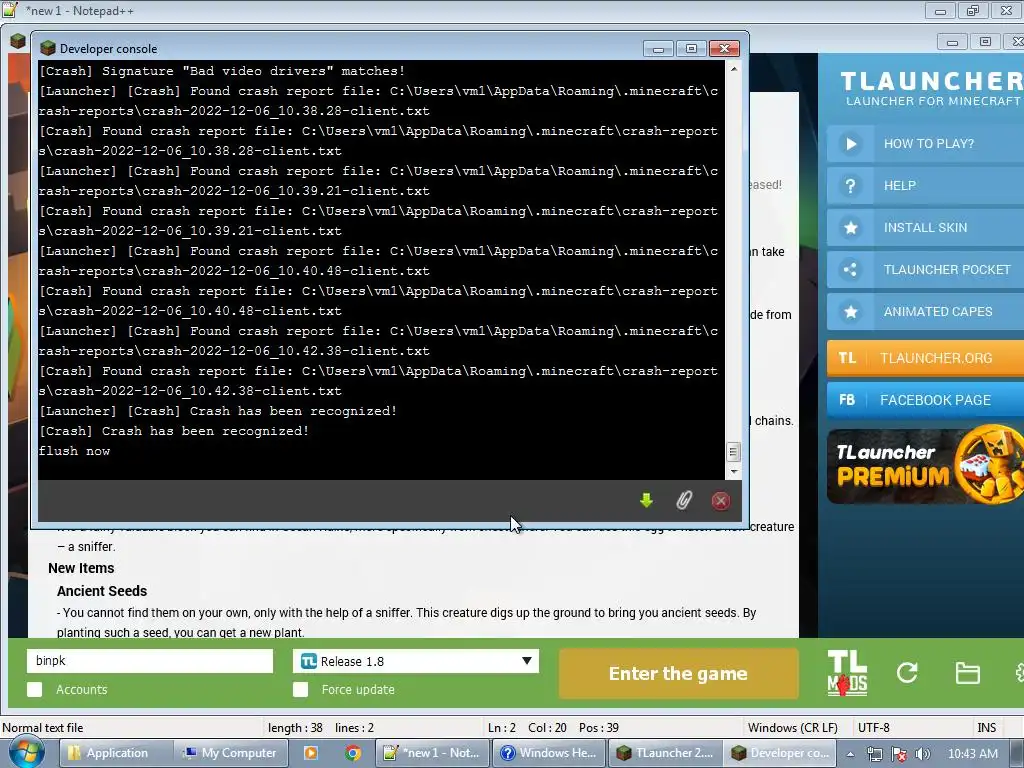Click the 'Ln : 2' status bar entry

pyautogui.click(x=502, y=728)
